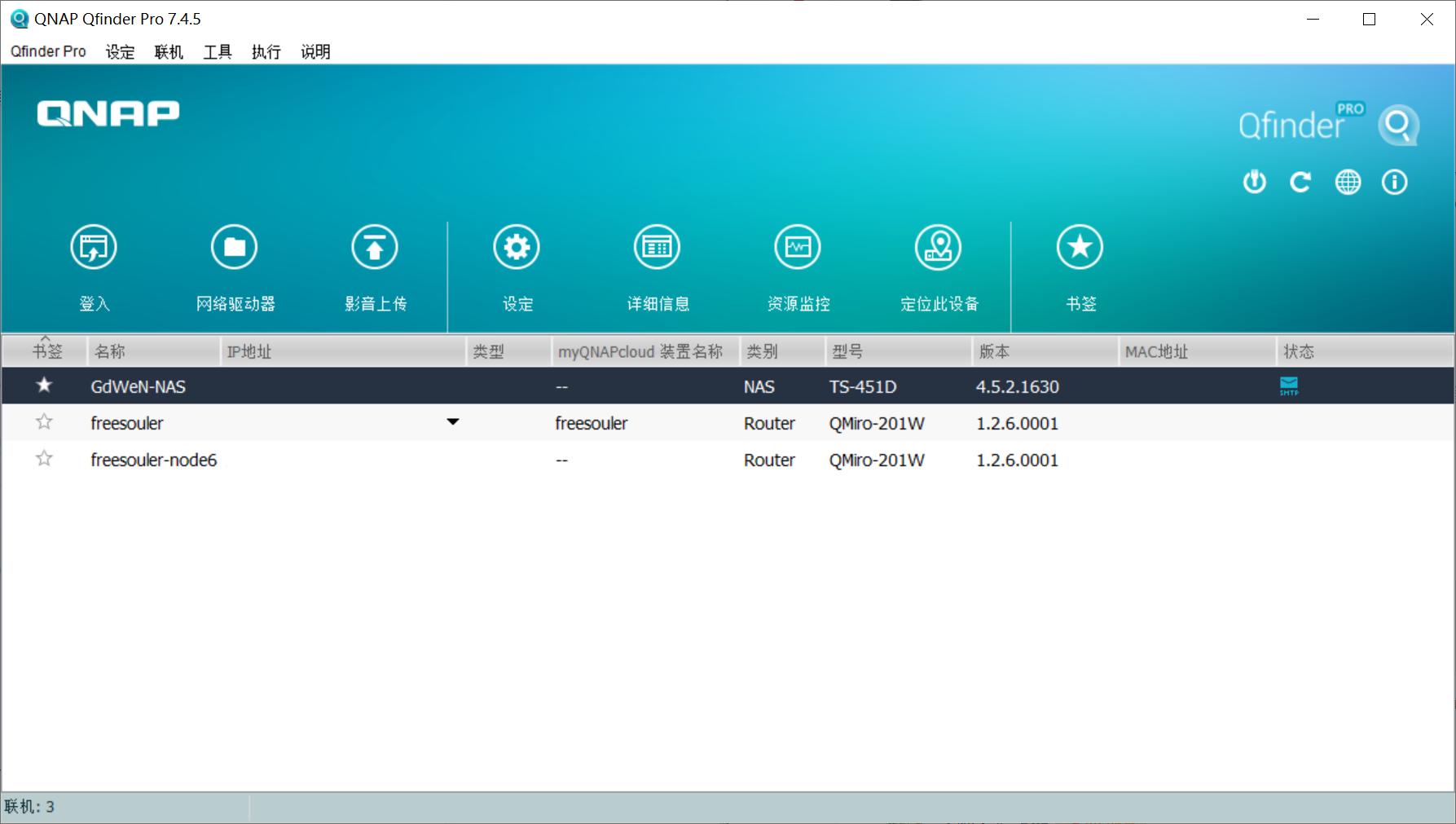Click the Bookmark (书签) star toolbar icon
This screenshot has width=1456, height=824.
(x=1080, y=247)
